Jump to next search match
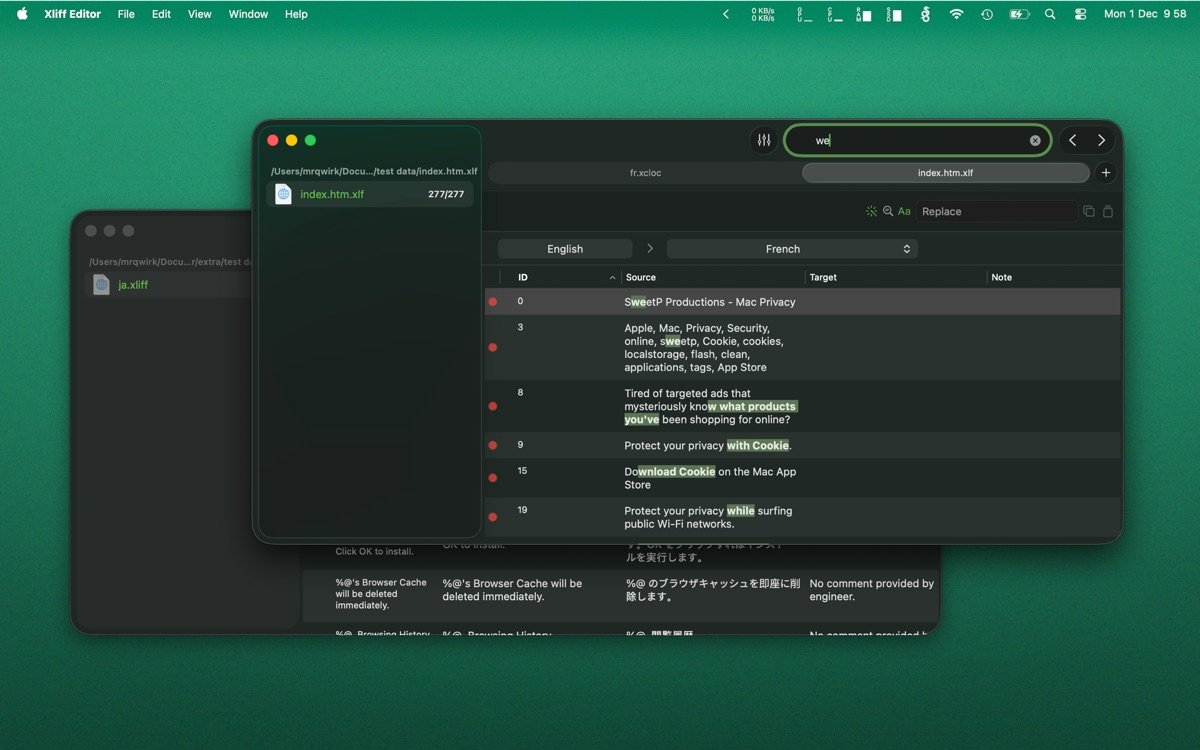 point(1101,141)
